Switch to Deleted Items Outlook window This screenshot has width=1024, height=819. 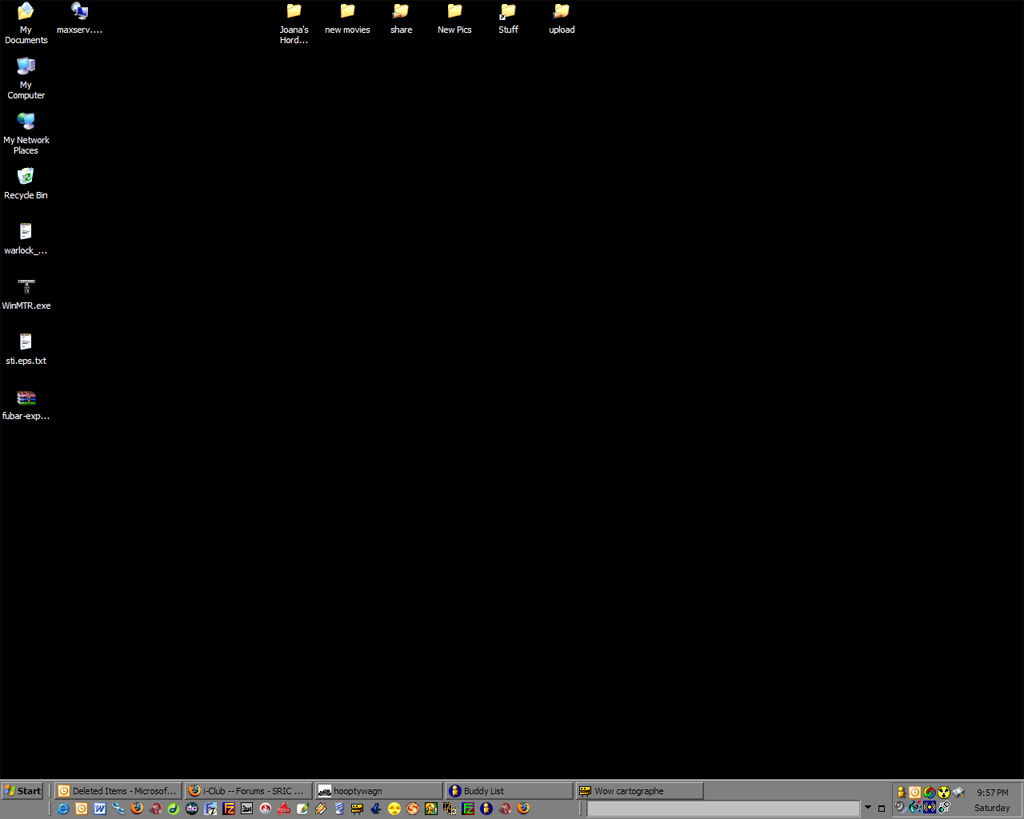(x=118, y=791)
